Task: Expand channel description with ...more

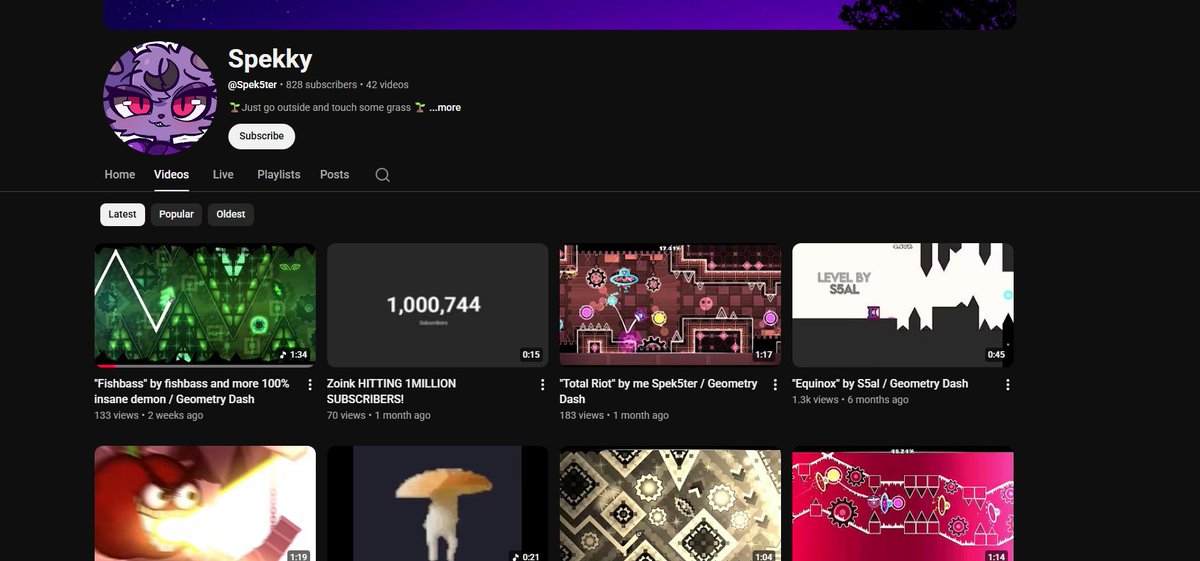Action: pos(445,108)
